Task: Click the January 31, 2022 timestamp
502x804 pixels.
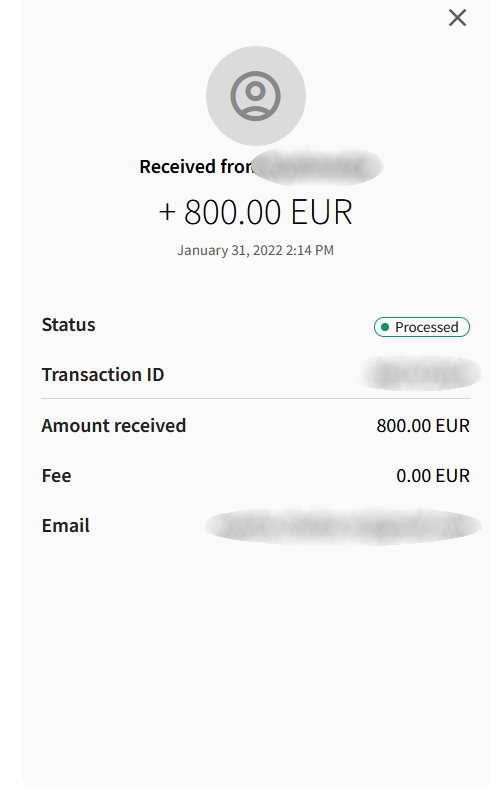Action: [x=255, y=250]
